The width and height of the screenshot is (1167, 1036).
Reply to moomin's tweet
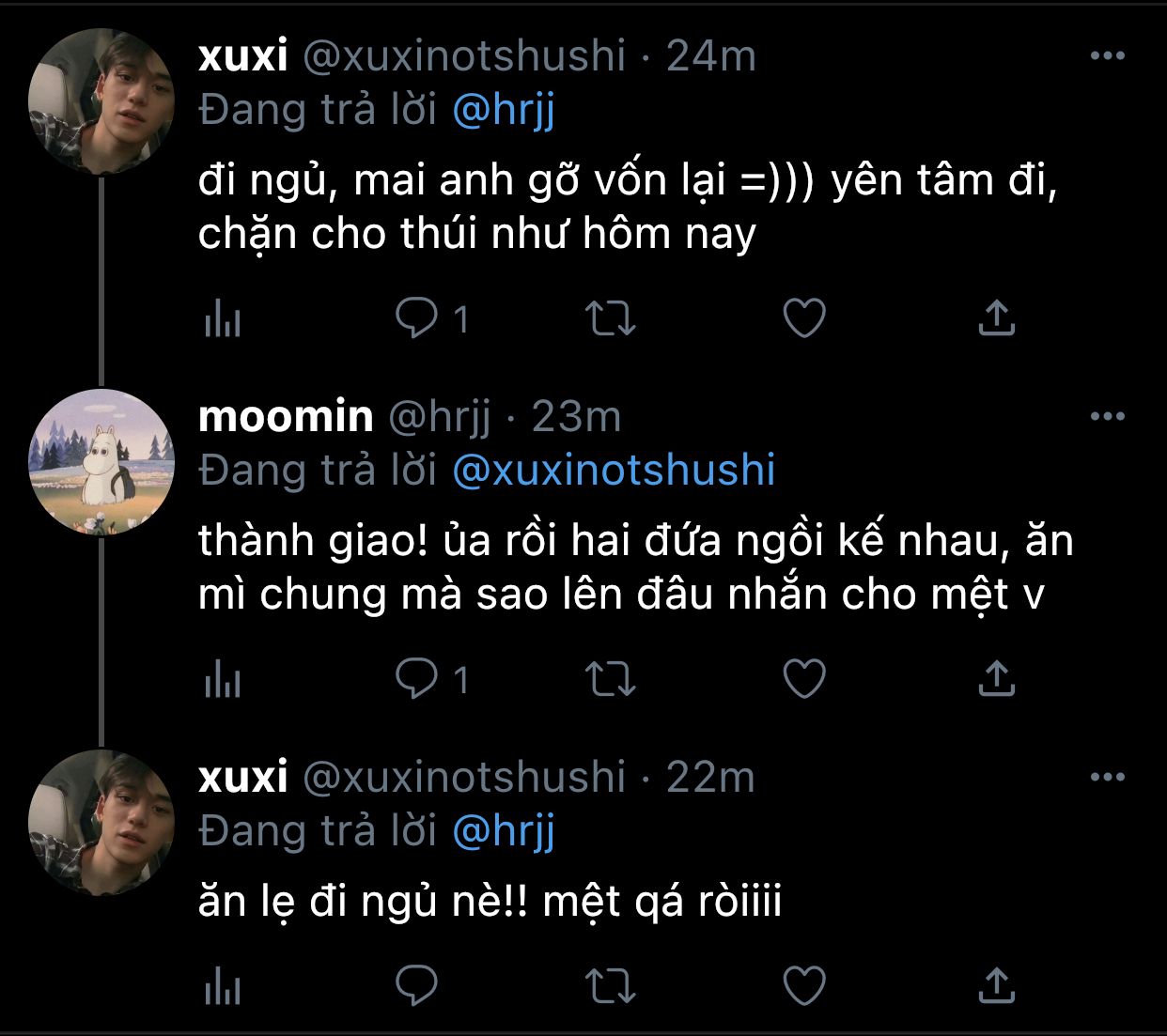click(x=416, y=678)
